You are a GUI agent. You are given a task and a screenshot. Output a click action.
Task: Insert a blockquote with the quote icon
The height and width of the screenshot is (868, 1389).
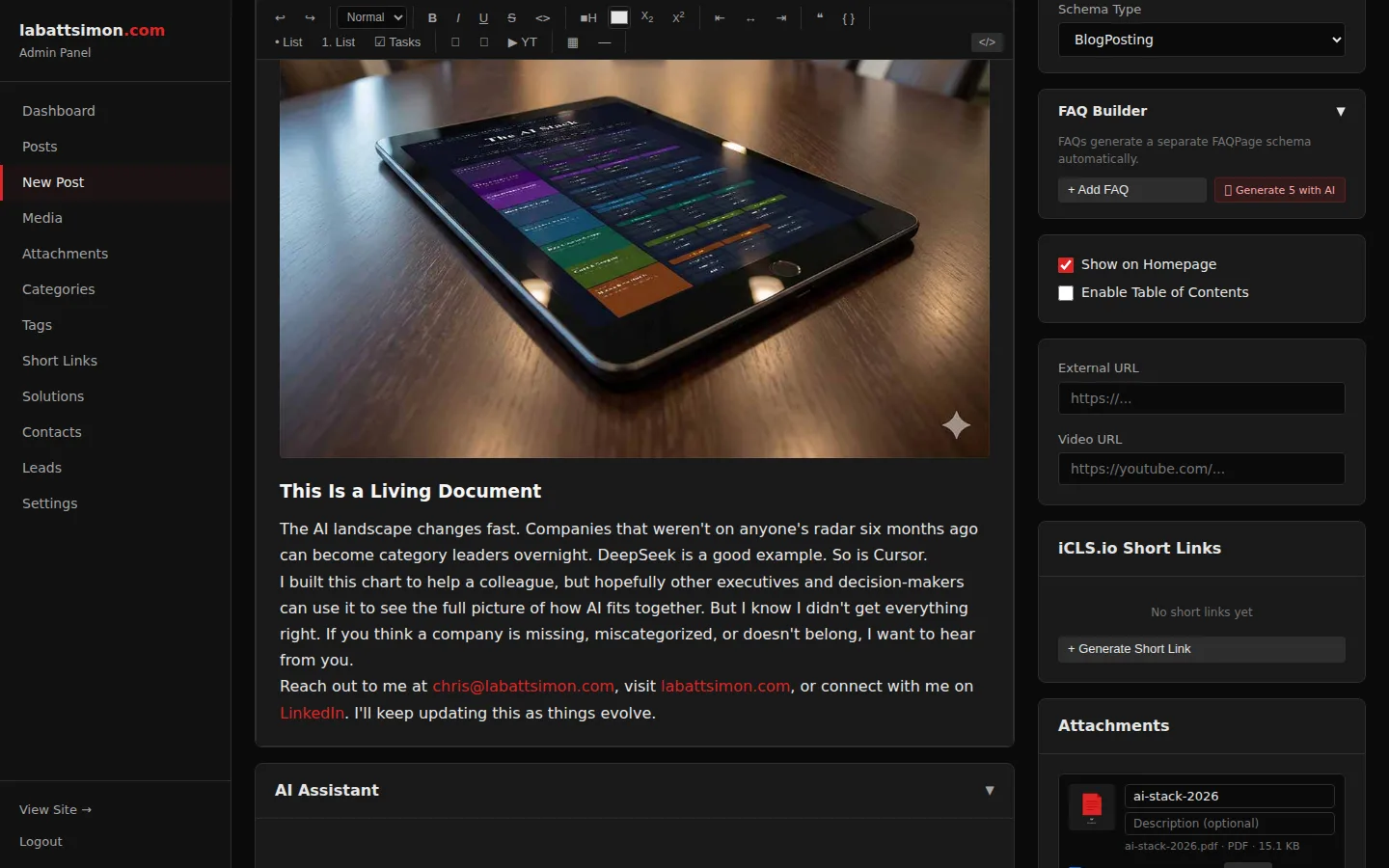click(820, 18)
